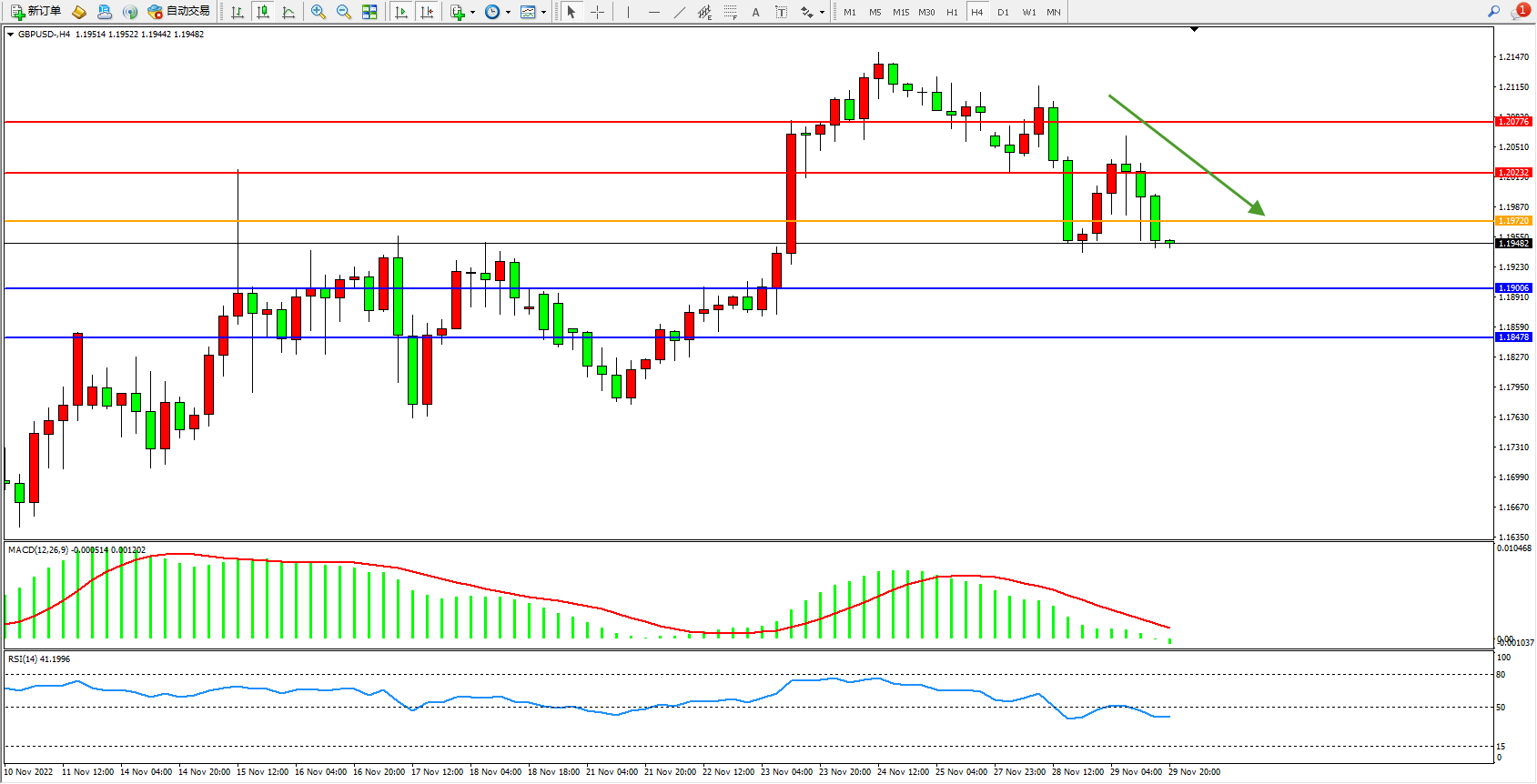Click the red 1.20776 price level label
1537x784 pixels.
click(1513, 121)
